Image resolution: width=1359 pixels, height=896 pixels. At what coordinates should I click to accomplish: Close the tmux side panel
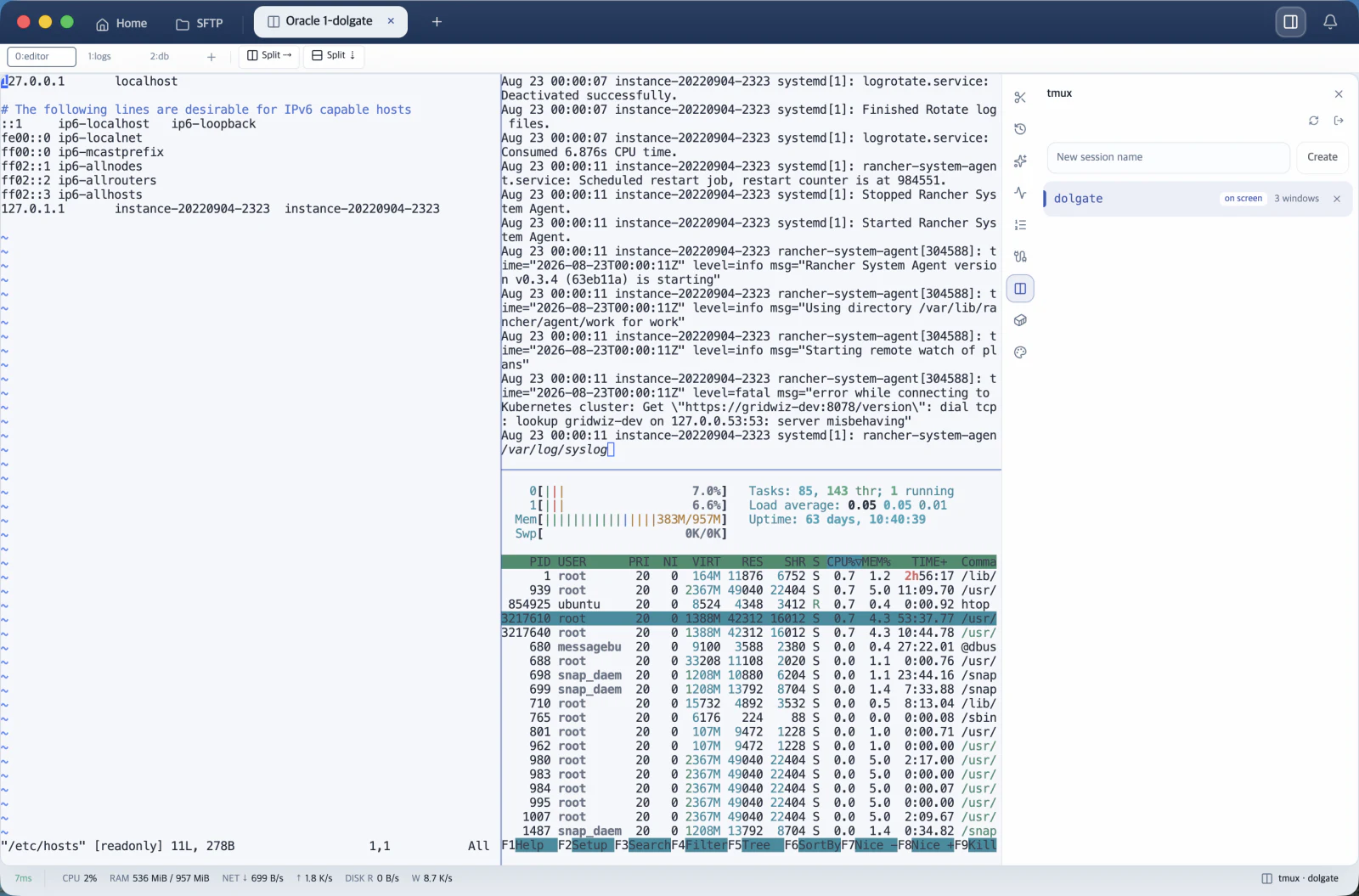(1339, 94)
